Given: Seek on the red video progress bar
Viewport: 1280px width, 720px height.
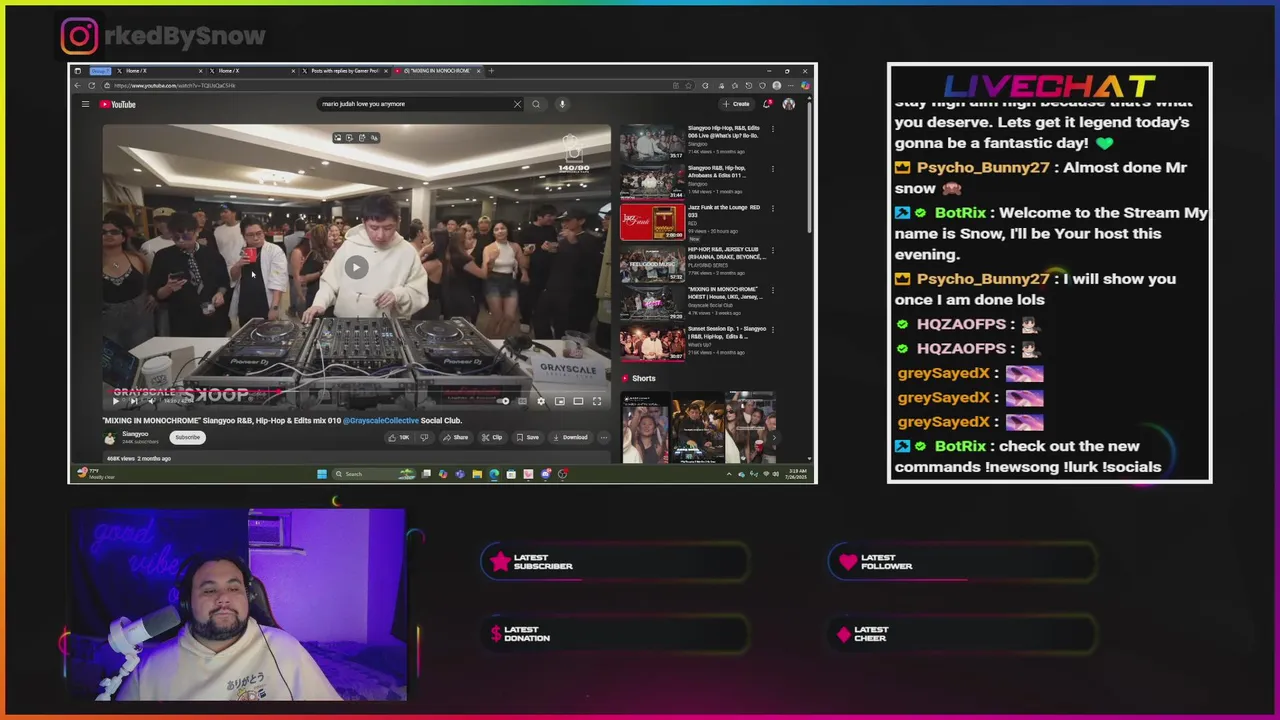Looking at the screenshot, I should coord(356,392).
